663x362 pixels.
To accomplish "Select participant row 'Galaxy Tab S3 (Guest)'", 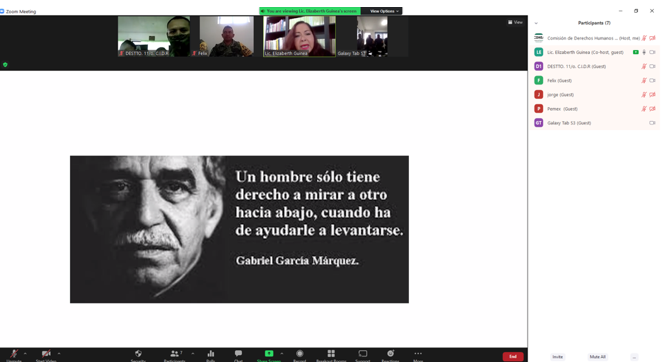I will click(594, 123).
